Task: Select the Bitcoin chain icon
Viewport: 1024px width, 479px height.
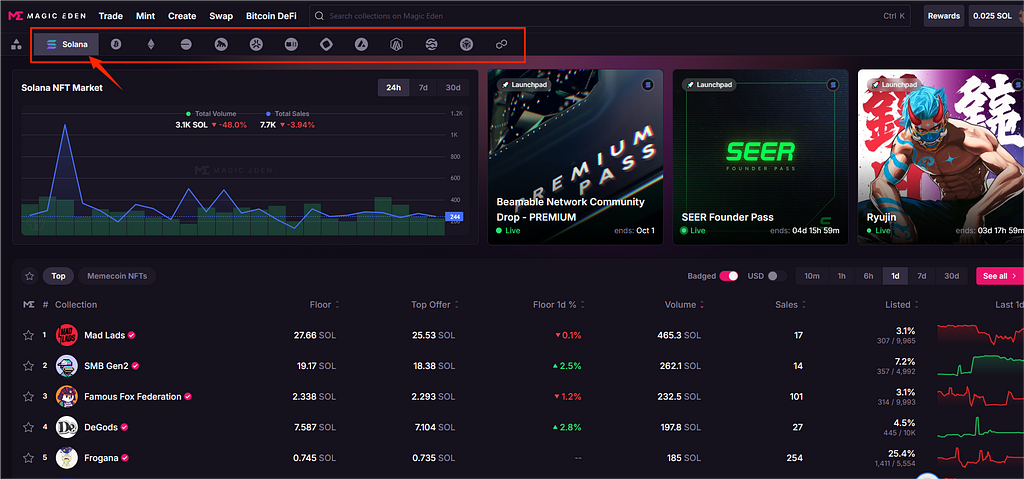Action: click(x=116, y=44)
